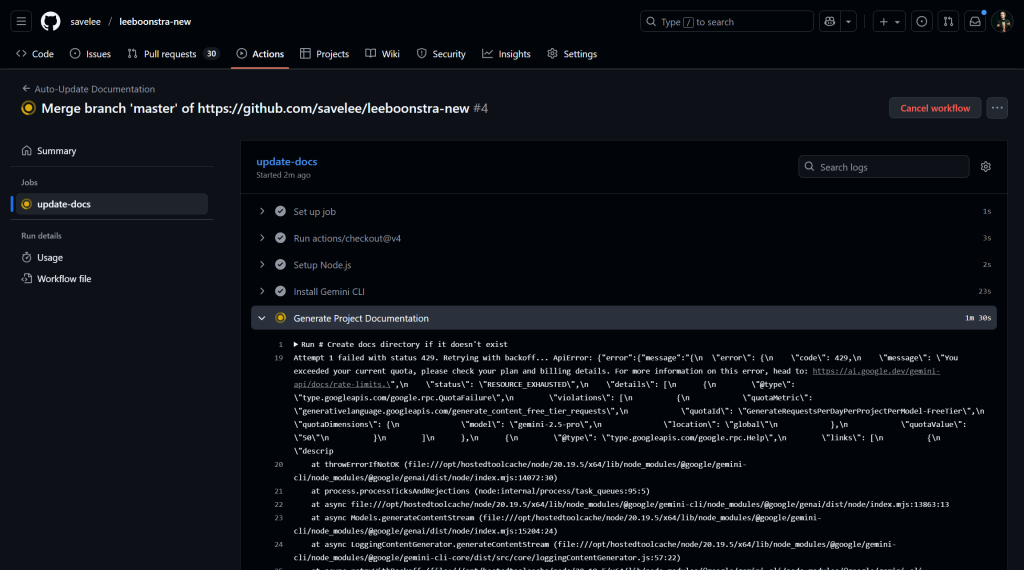This screenshot has width=1024, height=570.
Task: Click the checkout@v4 step success checkmark
Action: pos(280,238)
